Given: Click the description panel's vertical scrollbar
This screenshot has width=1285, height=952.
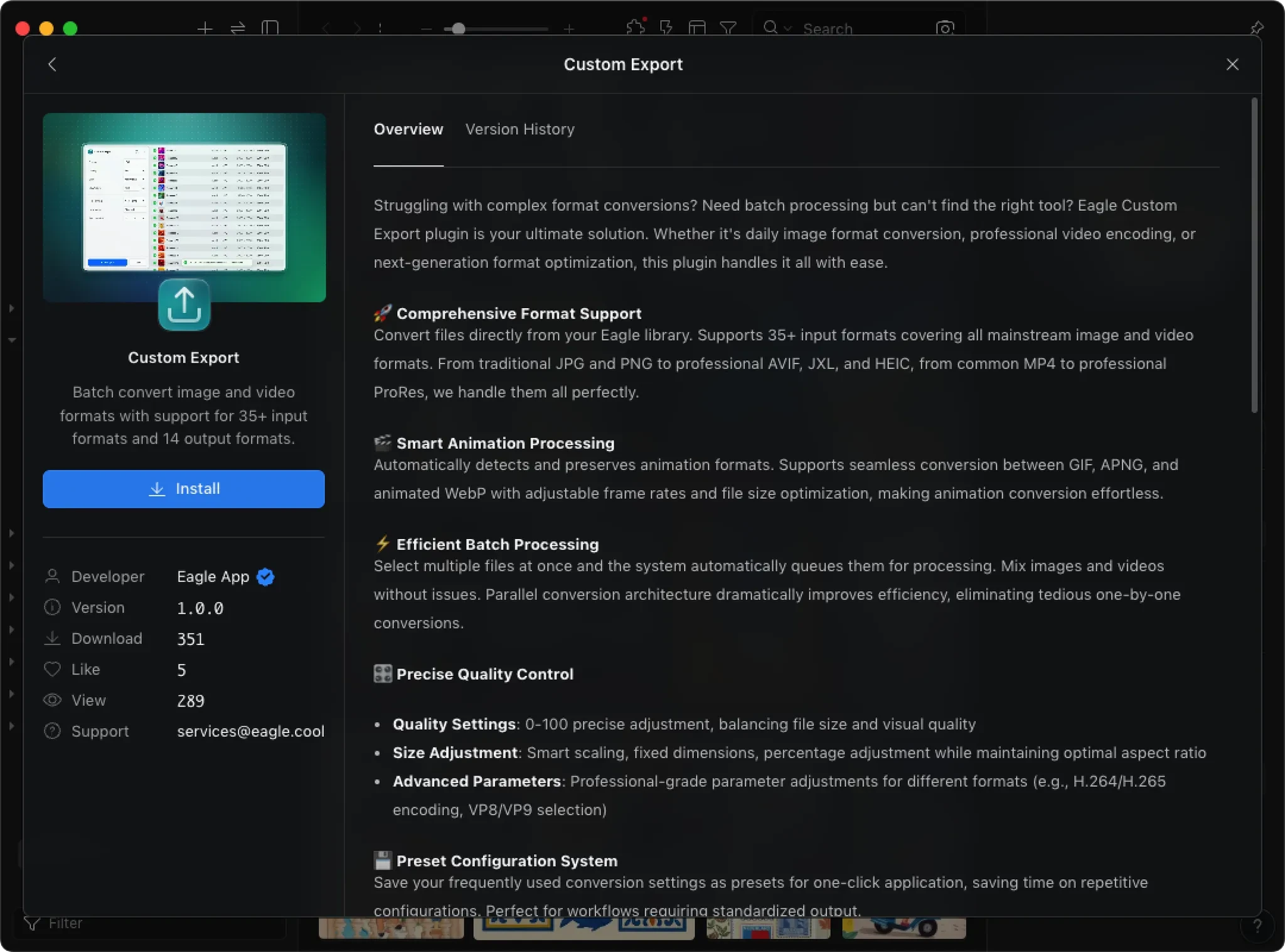Looking at the screenshot, I should (1254, 255).
